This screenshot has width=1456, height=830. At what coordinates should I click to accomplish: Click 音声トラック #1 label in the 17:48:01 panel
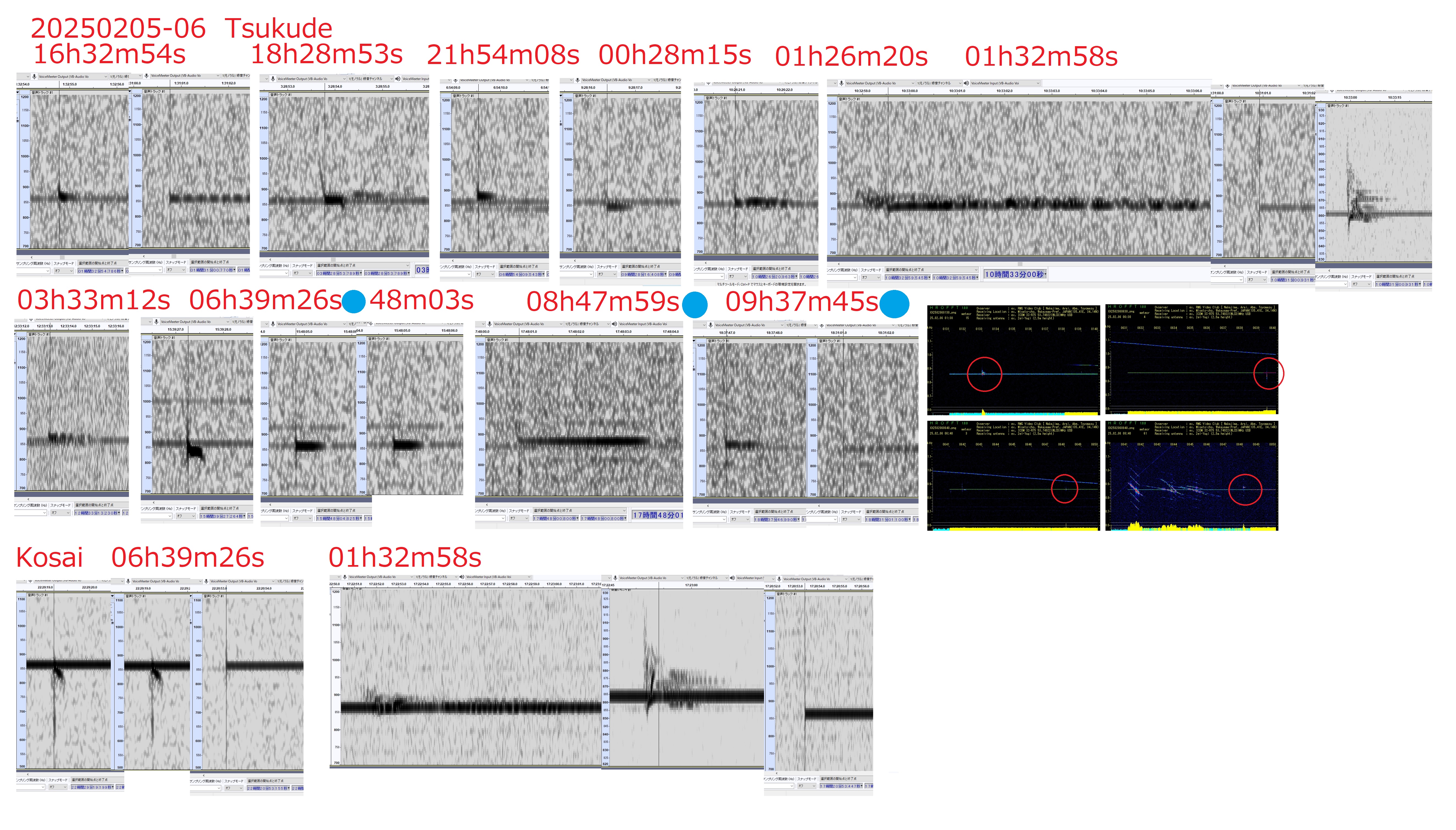tap(498, 340)
